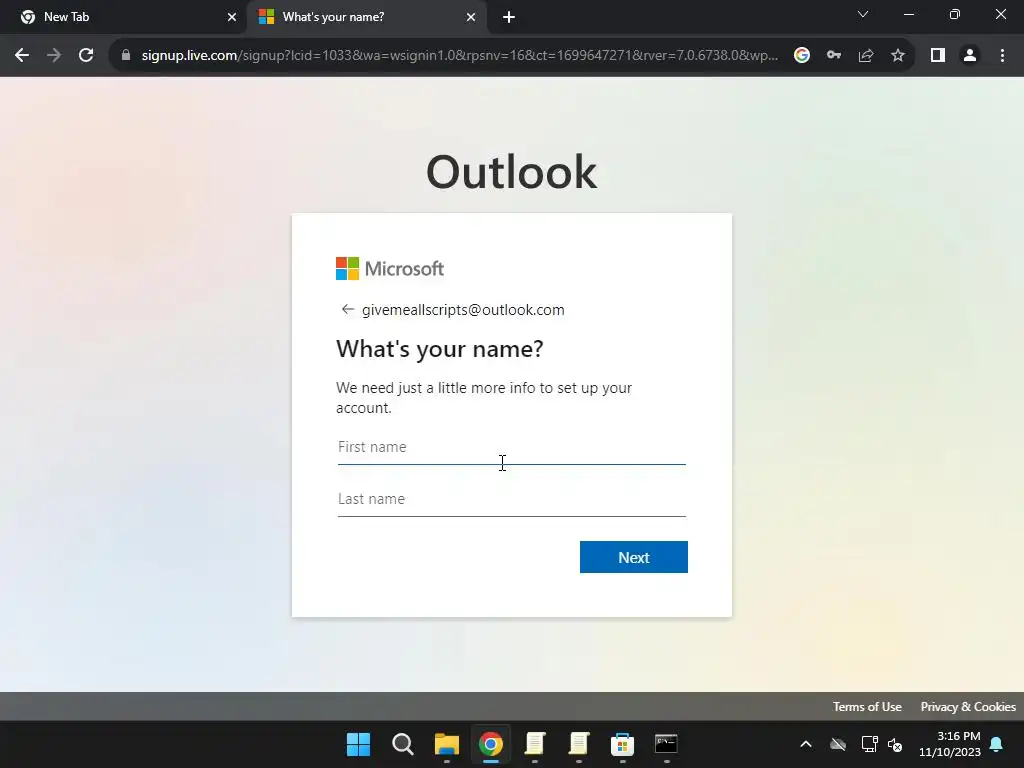Open Chrome three-dot menu

coord(1002,56)
